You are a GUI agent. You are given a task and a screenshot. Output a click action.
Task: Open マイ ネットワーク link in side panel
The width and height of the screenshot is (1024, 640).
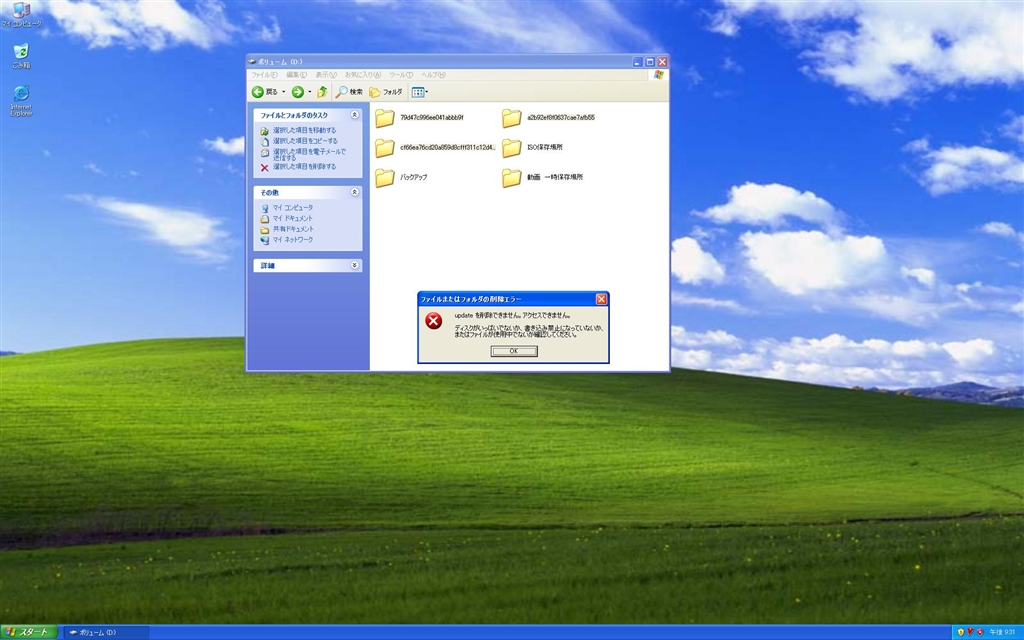coord(293,240)
